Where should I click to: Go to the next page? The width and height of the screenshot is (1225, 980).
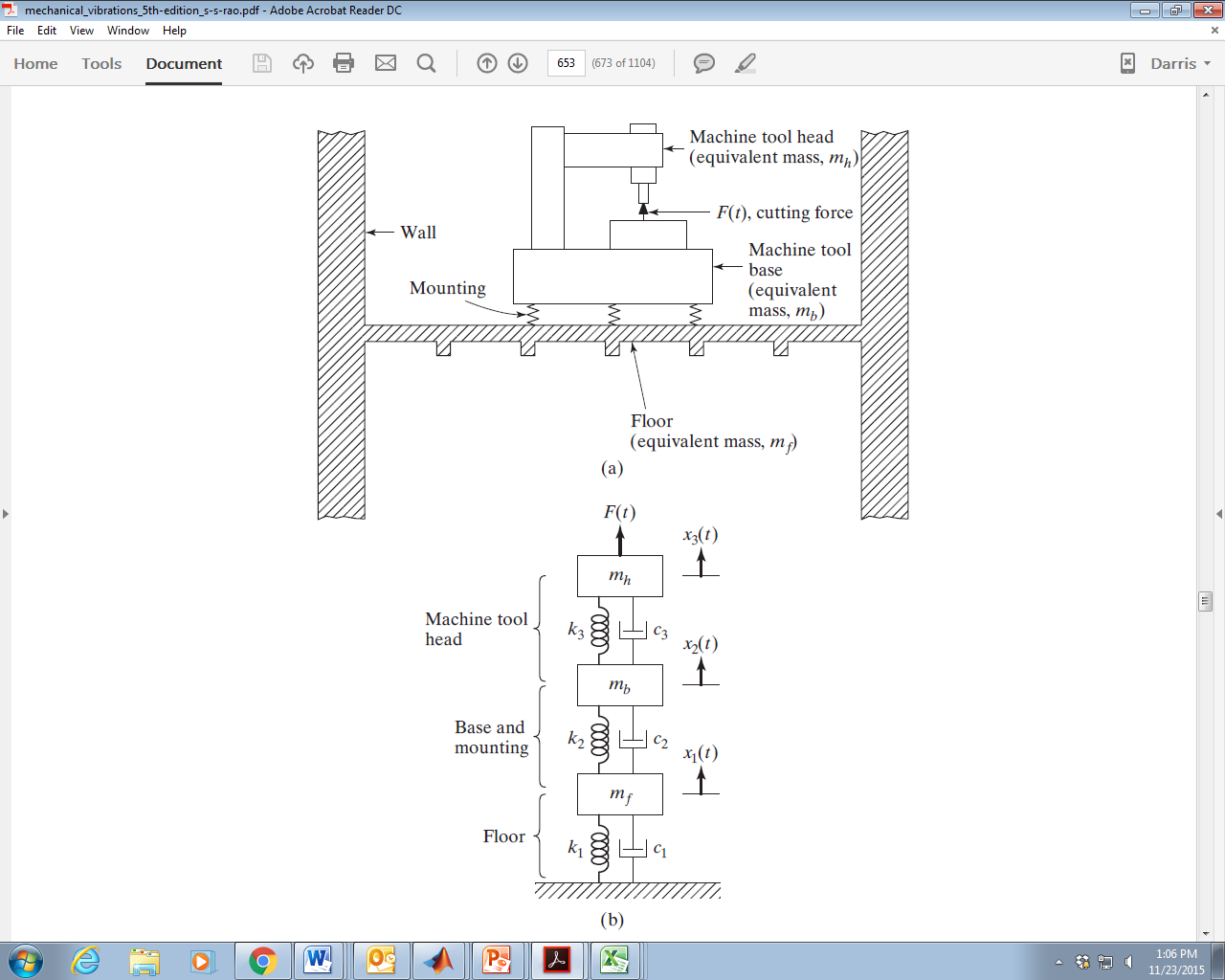tap(517, 63)
